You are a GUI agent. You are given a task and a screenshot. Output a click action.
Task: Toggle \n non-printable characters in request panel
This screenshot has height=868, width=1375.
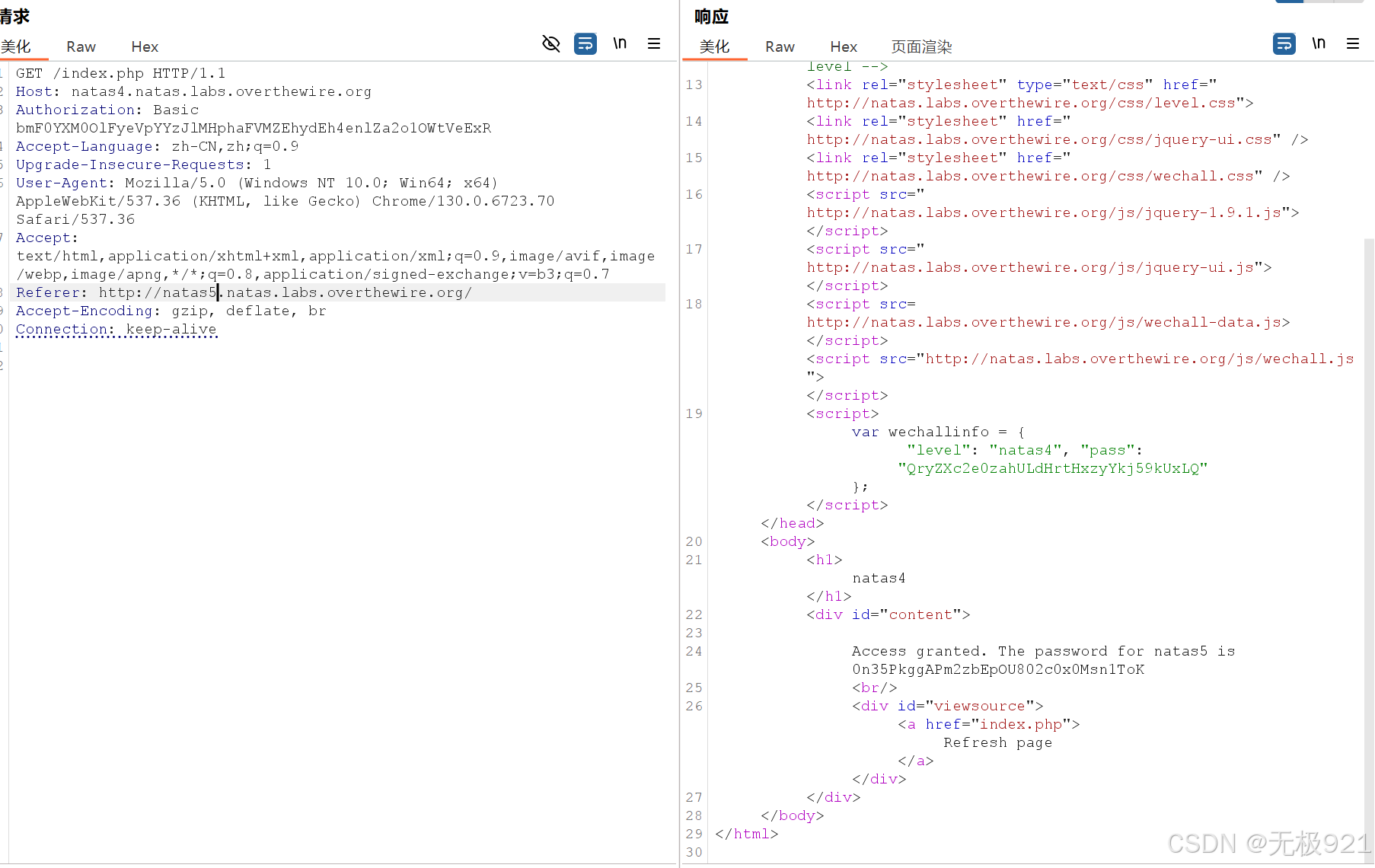pos(621,43)
